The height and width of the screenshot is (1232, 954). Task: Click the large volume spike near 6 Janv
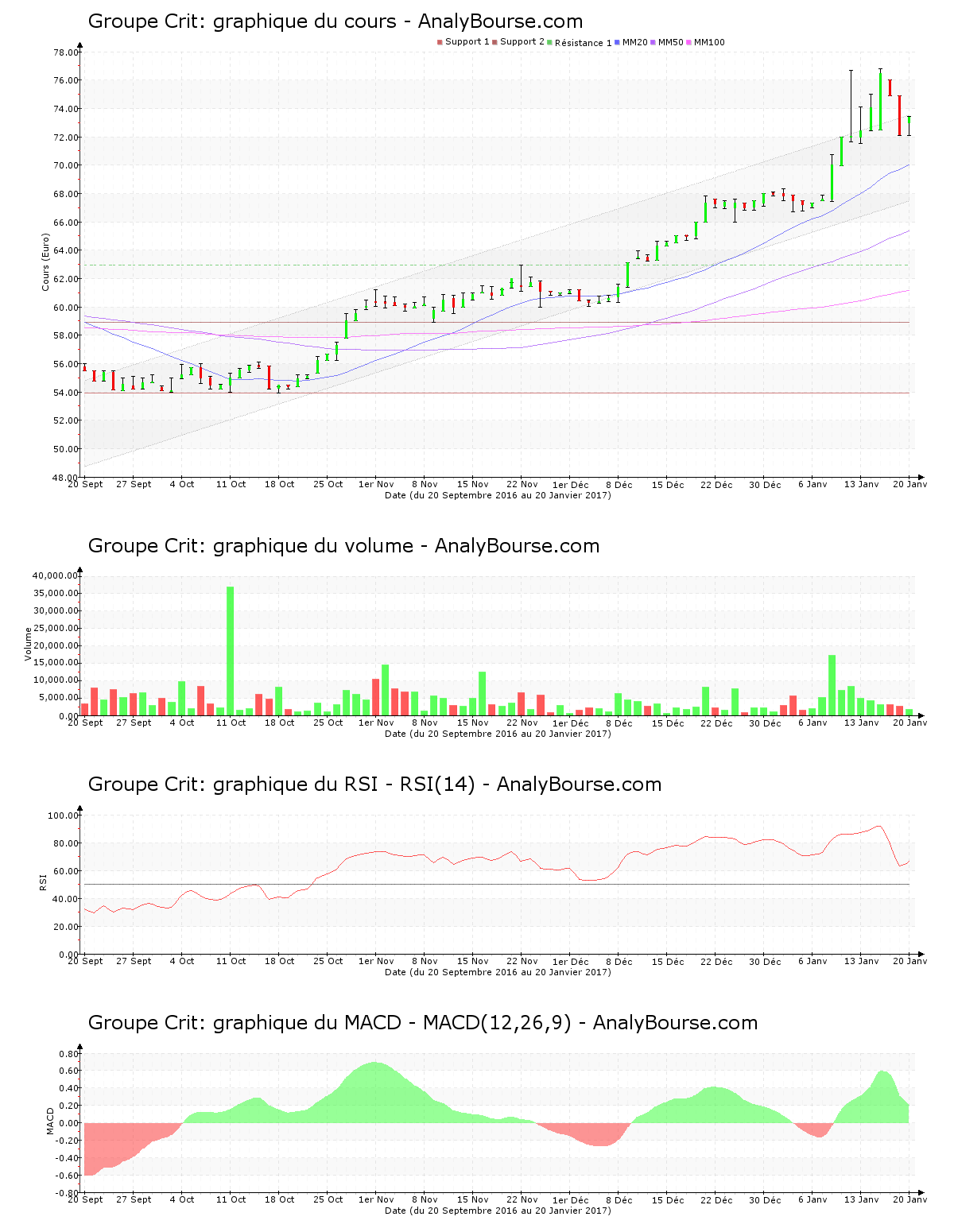tap(832, 684)
